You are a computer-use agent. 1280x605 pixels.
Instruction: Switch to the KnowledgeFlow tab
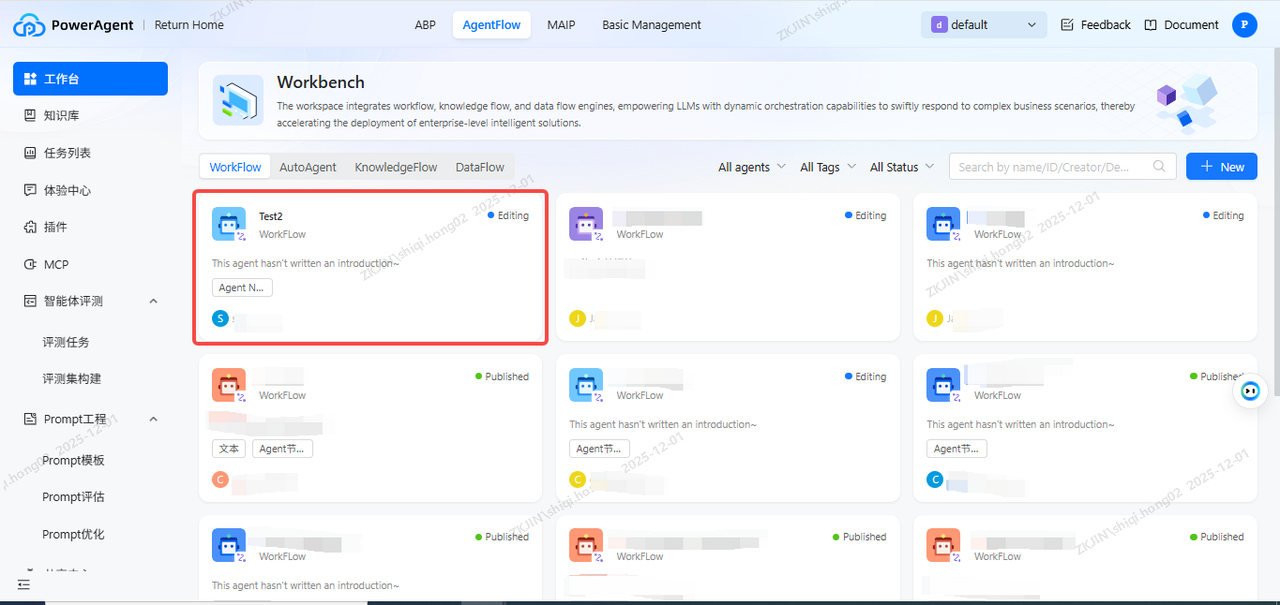tap(396, 167)
